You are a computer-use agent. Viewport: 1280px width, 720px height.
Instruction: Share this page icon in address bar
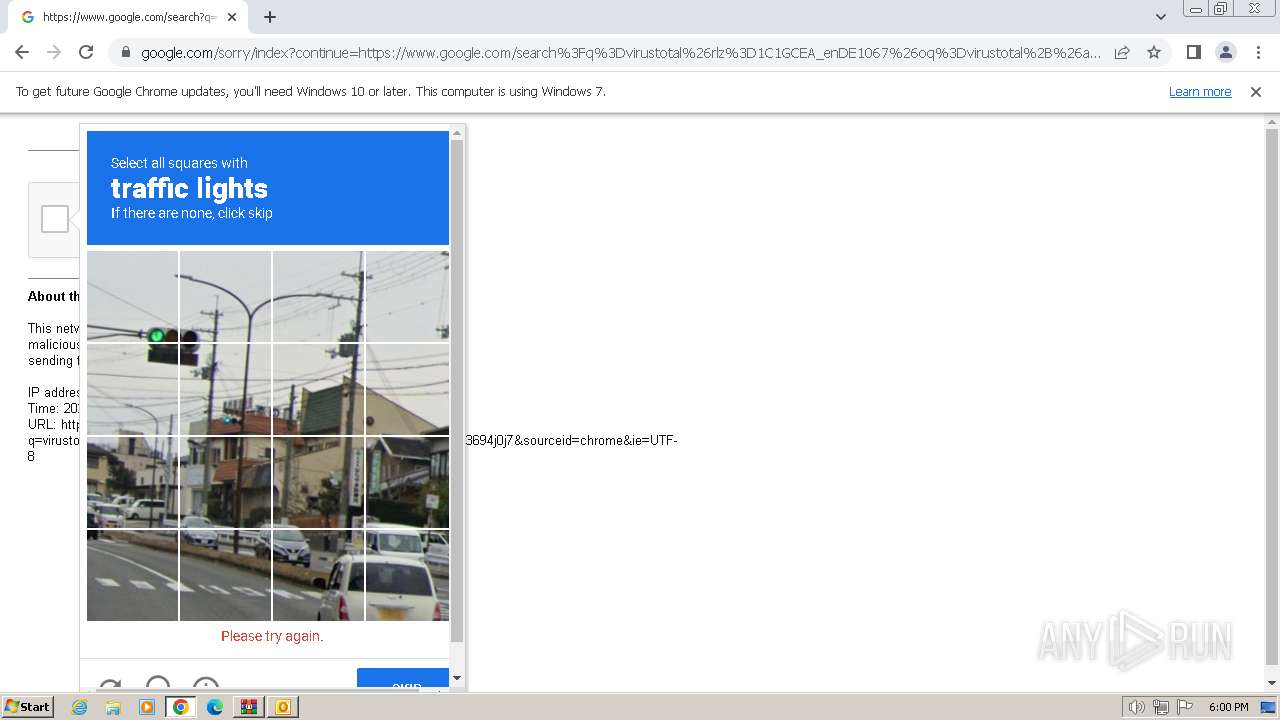coord(1122,52)
